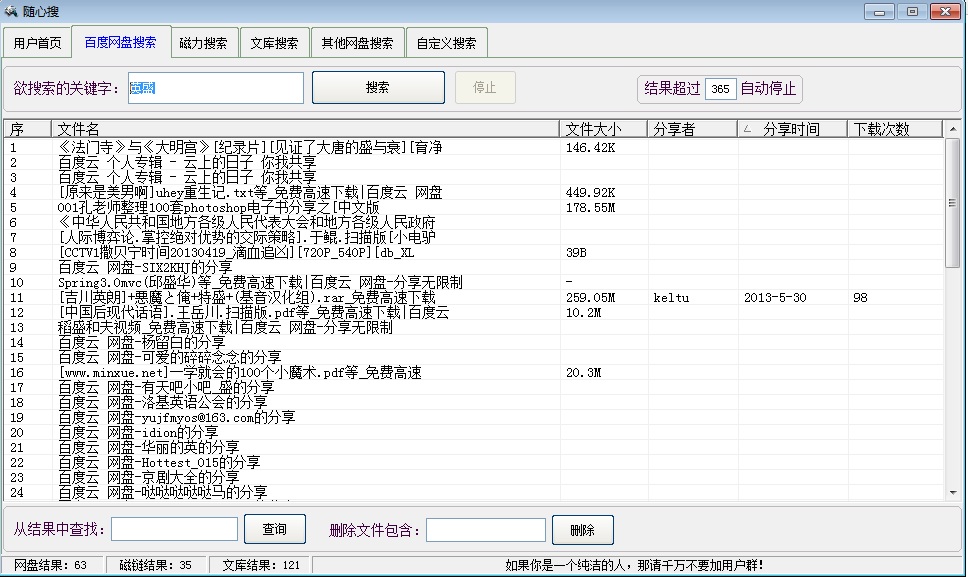Open the 自定义搜索 tab

click(x=446, y=44)
